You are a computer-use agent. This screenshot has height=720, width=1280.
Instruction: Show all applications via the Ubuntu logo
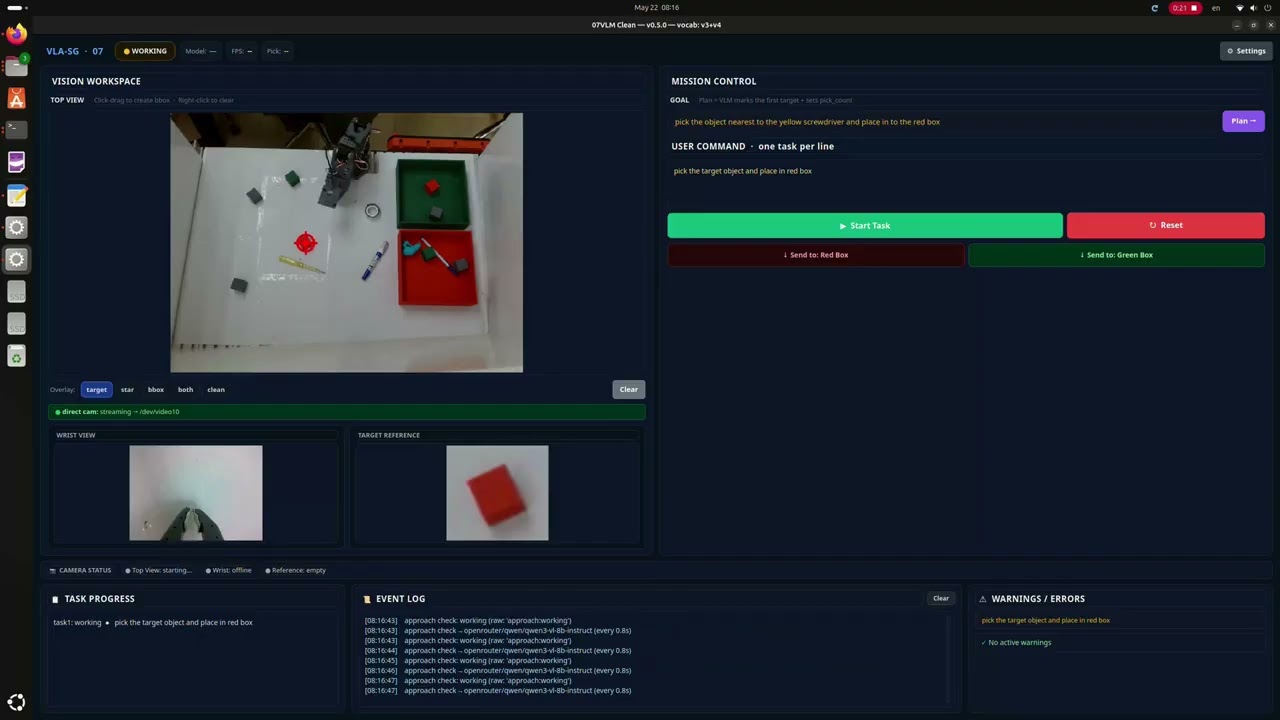(16, 702)
